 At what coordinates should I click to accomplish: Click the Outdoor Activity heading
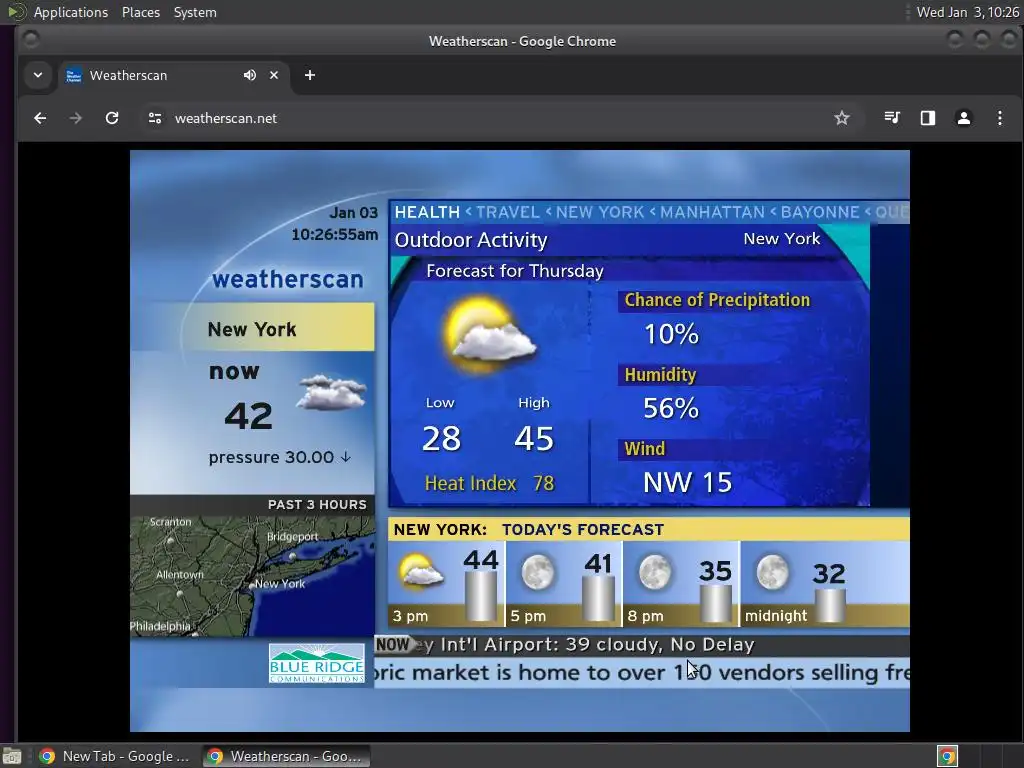[471, 240]
